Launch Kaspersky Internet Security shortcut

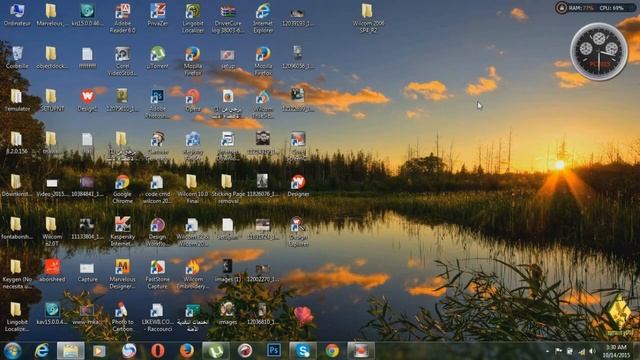(122, 231)
